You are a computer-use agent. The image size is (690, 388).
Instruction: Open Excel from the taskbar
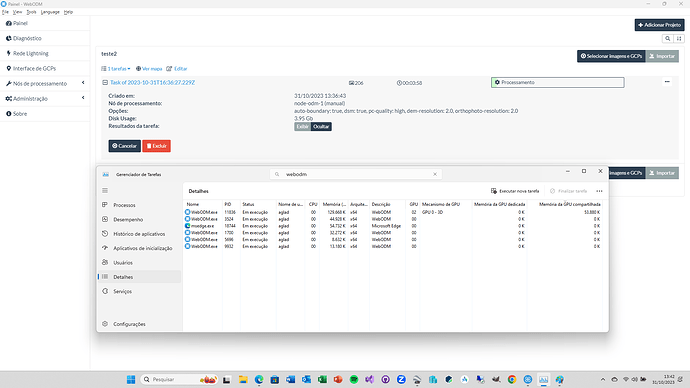coord(322,380)
